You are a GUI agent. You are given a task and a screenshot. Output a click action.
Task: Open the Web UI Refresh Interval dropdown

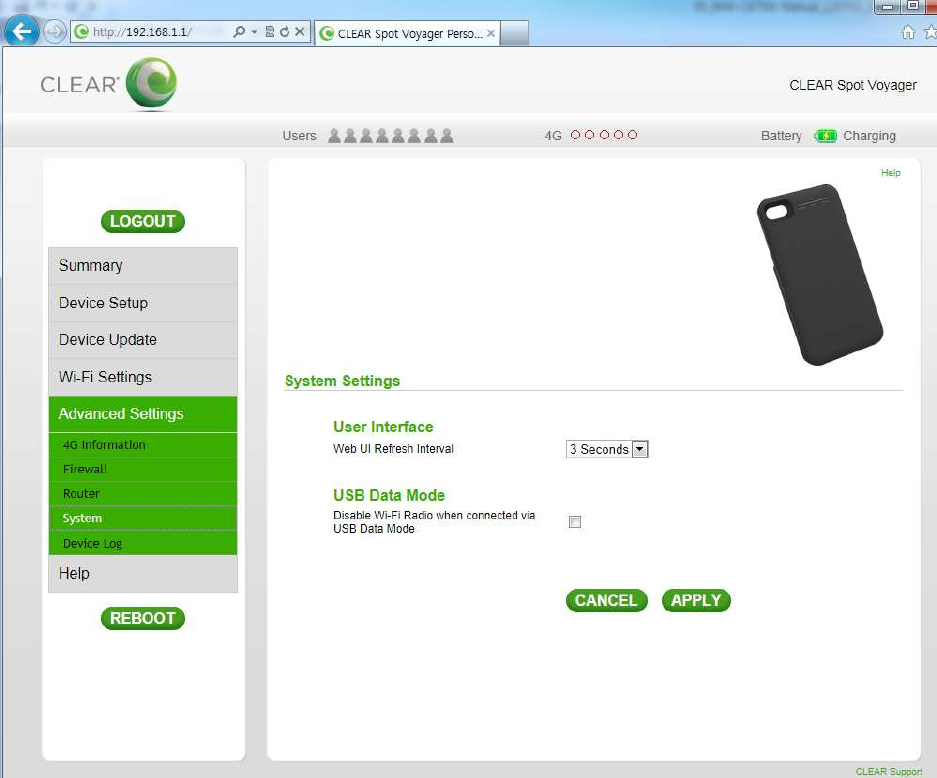point(607,449)
